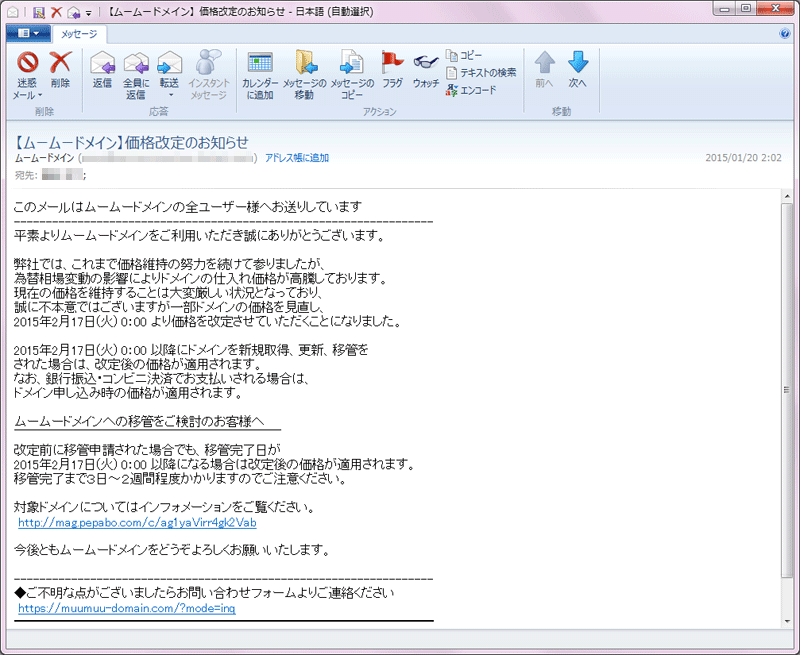Image resolution: width=800 pixels, height=655 pixels.
Task: Click the message body scrollbar thumb
Action: [786, 390]
